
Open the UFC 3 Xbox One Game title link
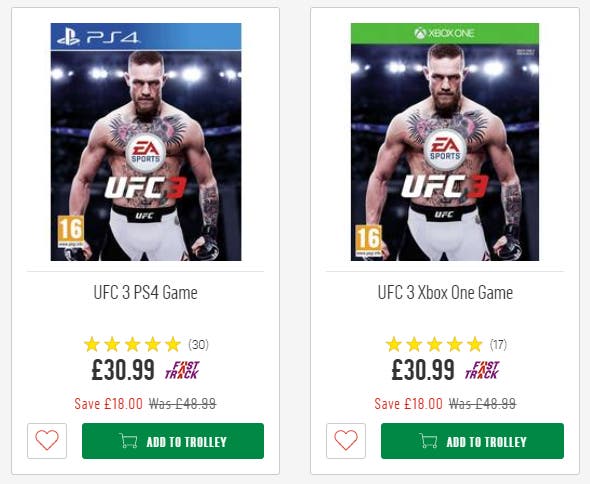click(x=445, y=293)
